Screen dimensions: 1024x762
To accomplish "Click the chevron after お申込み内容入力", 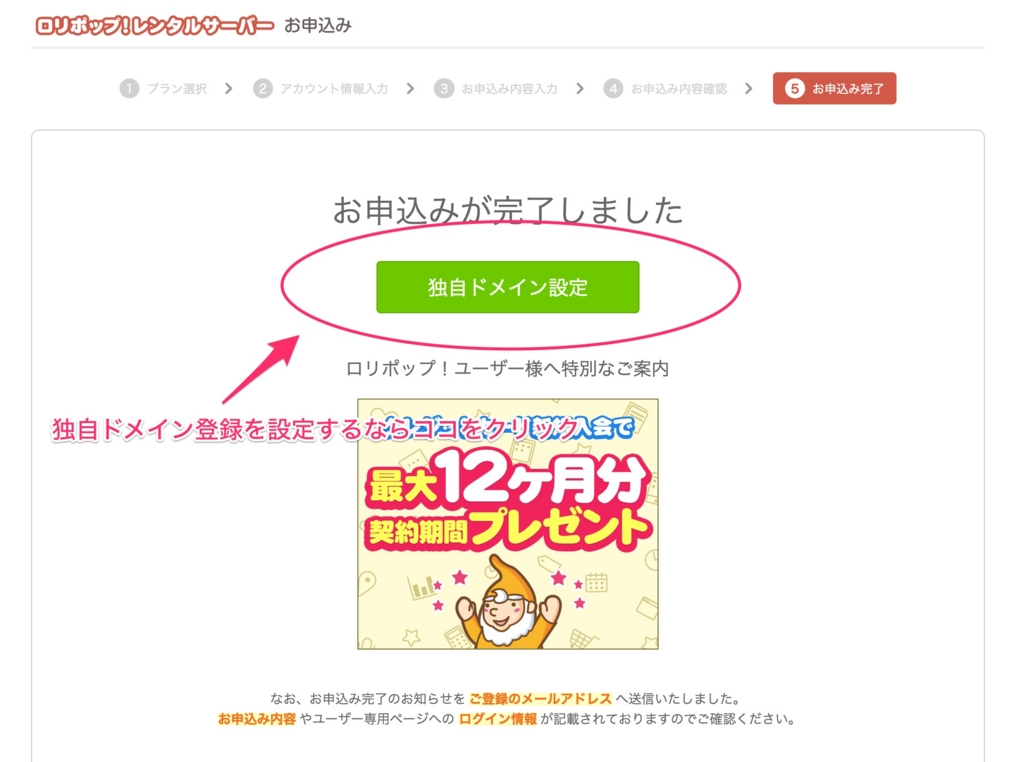I will [580, 88].
